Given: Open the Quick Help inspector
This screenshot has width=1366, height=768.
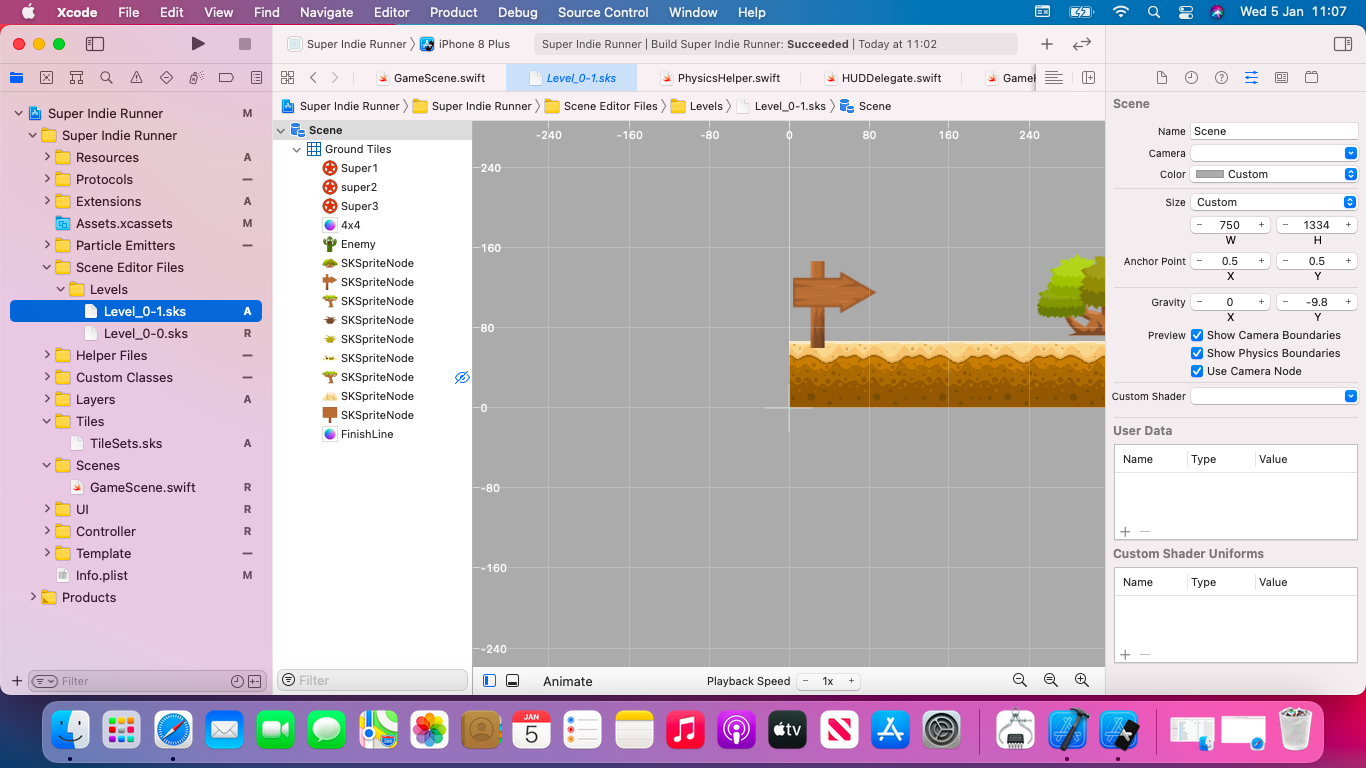Looking at the screenshot, I should tap(1220, 77).
